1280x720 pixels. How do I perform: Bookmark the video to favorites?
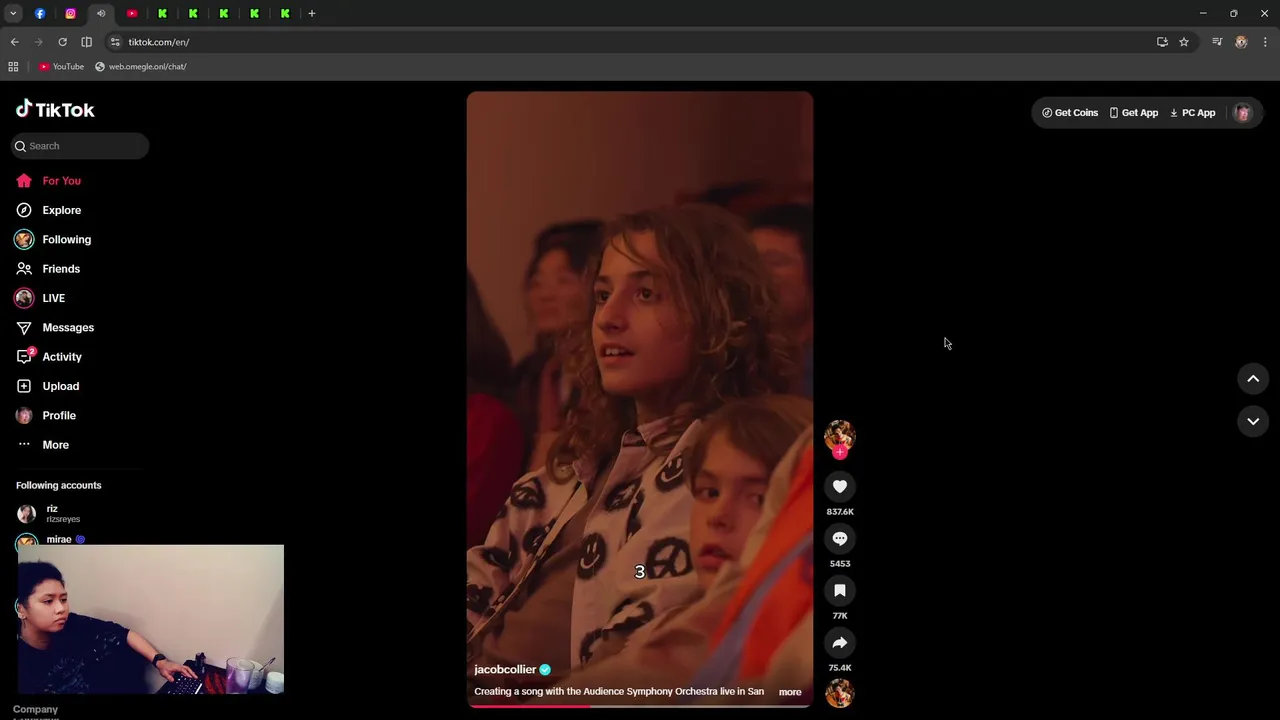[x=840, y=591]
